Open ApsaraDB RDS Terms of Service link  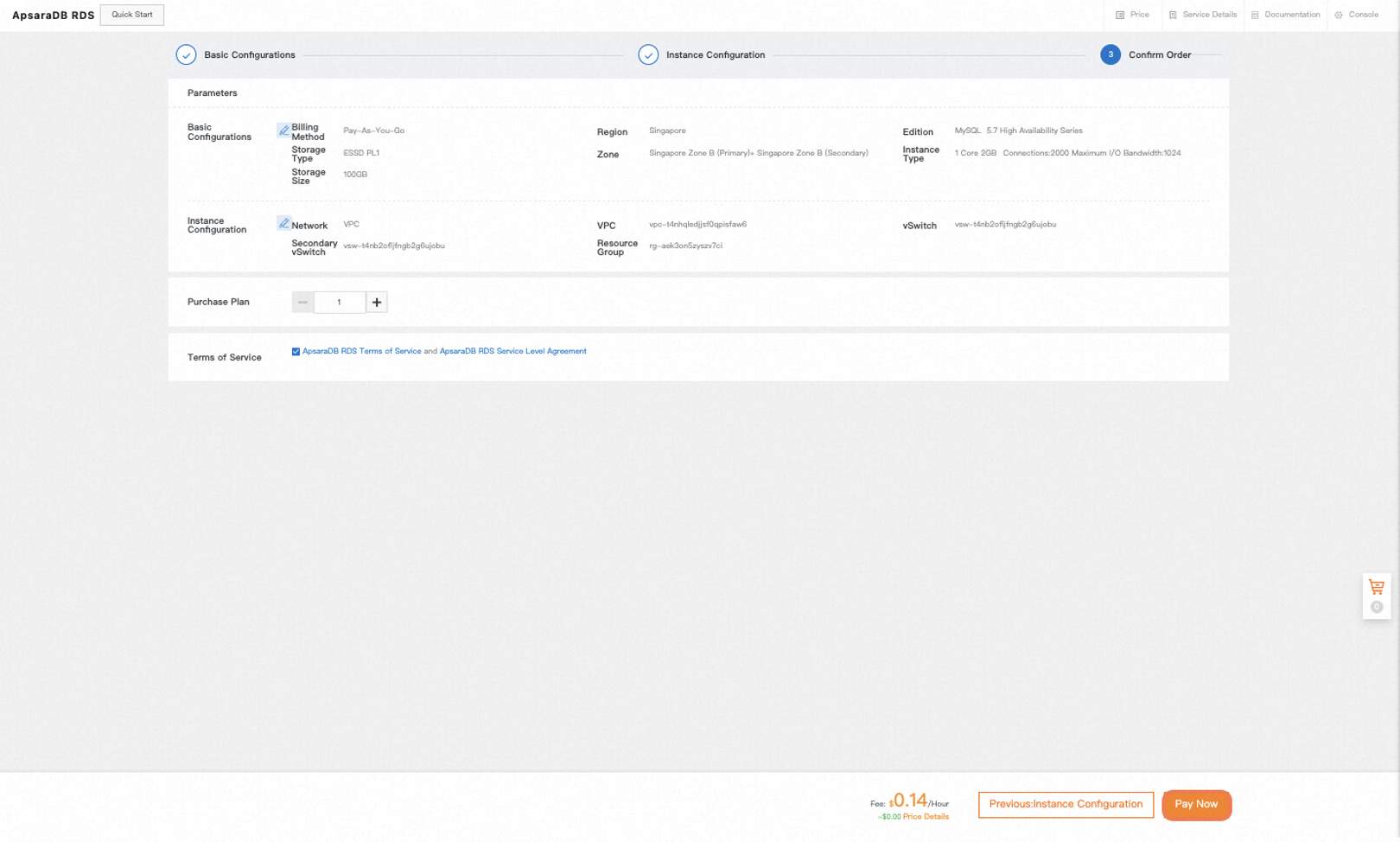tap(361, 351)
